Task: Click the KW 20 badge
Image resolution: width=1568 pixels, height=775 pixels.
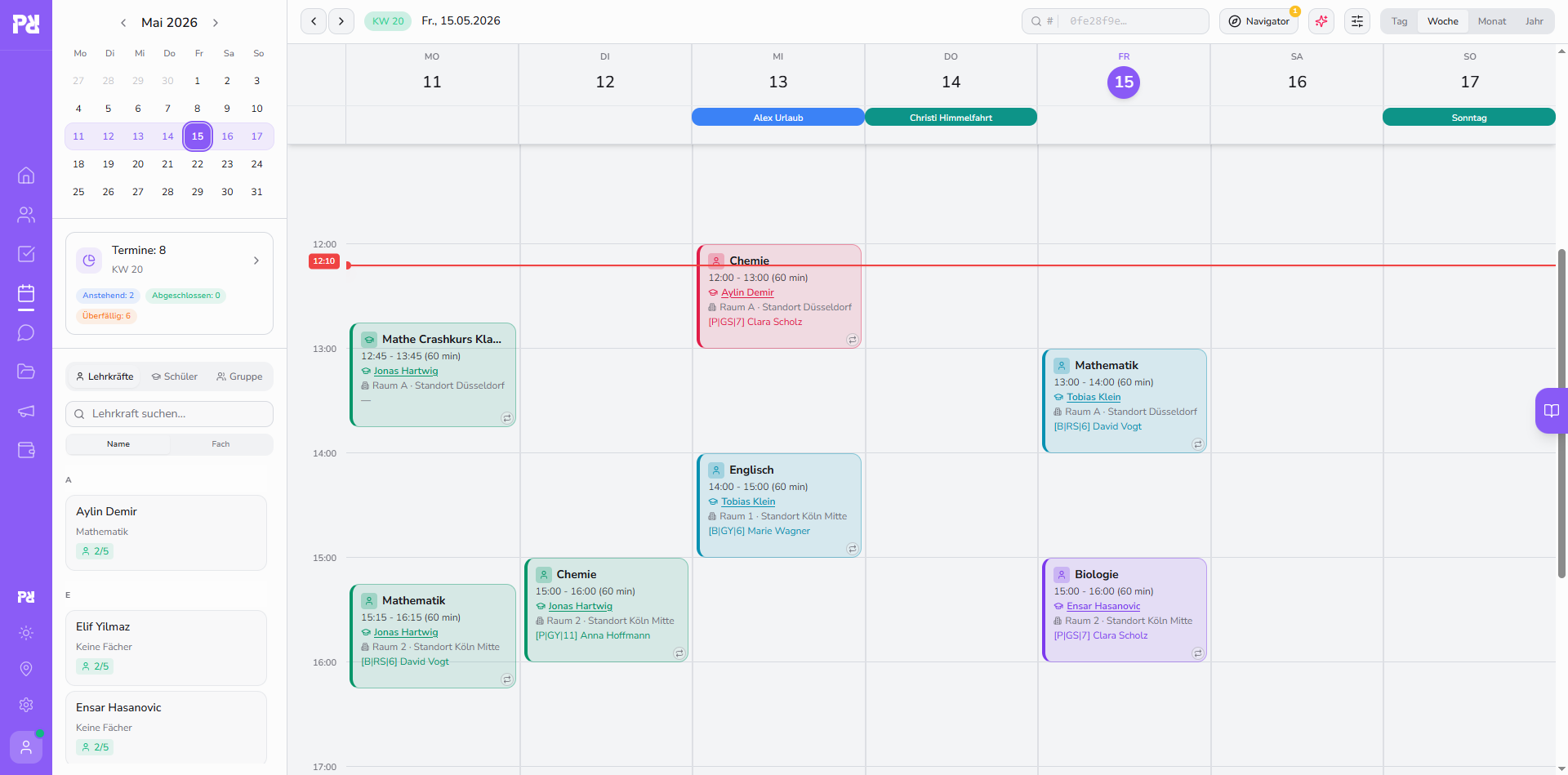Action: 388,21
